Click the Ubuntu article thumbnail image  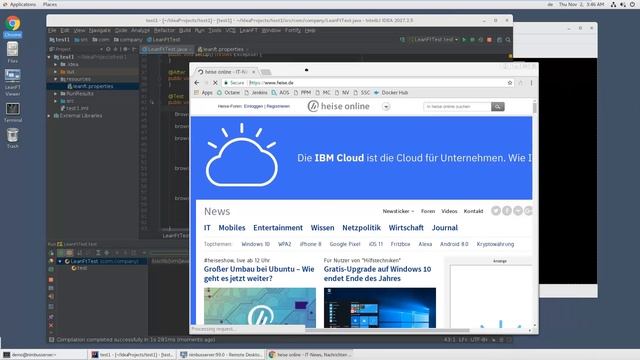point(260,308)
